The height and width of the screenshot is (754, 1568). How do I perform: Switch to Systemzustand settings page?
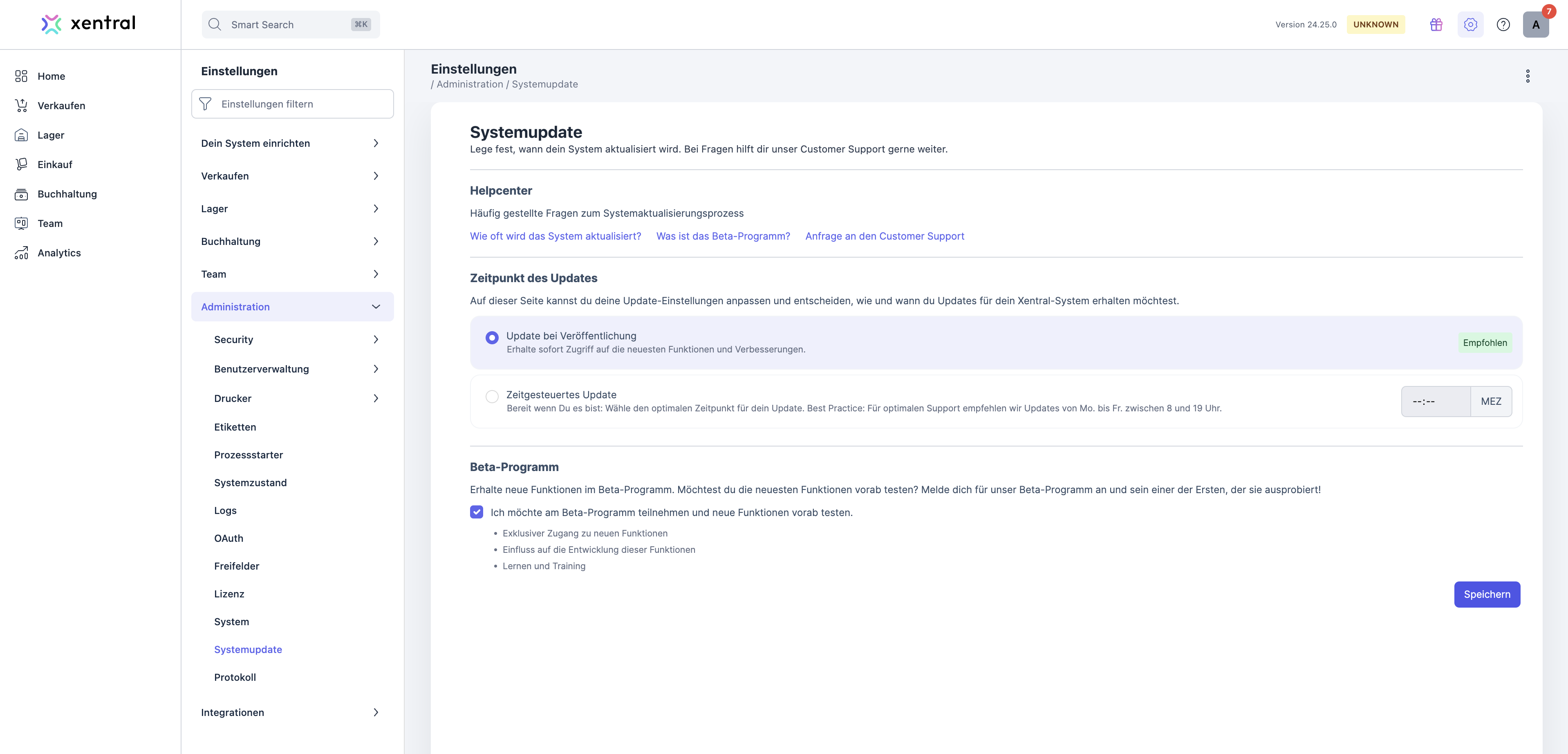tap(250, 482)
